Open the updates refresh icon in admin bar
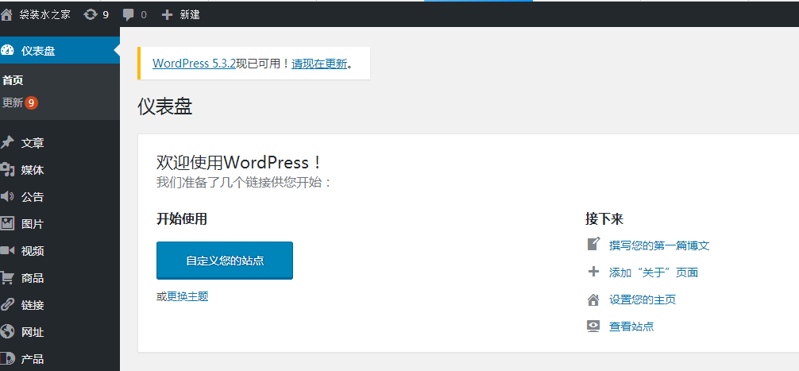 (x=90, y=15)
